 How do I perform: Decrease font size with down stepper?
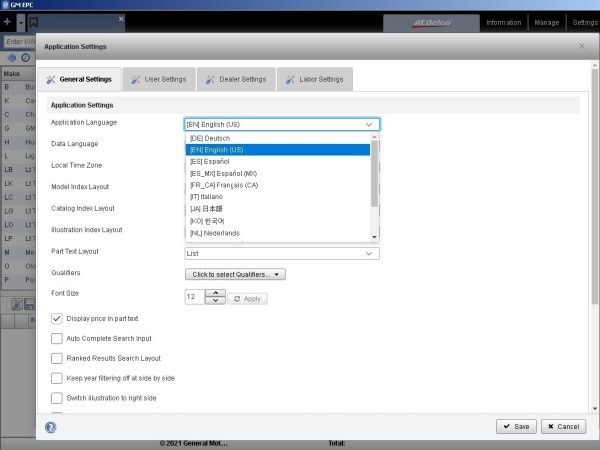click(x=215, y=300)
